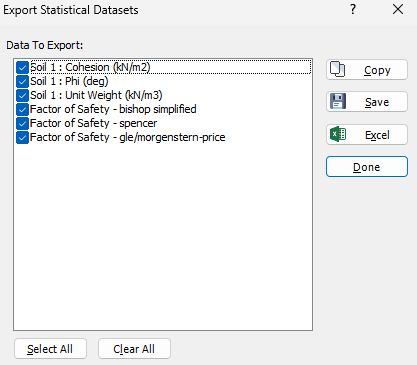Click the Copy button's clipboard icon

337,69
